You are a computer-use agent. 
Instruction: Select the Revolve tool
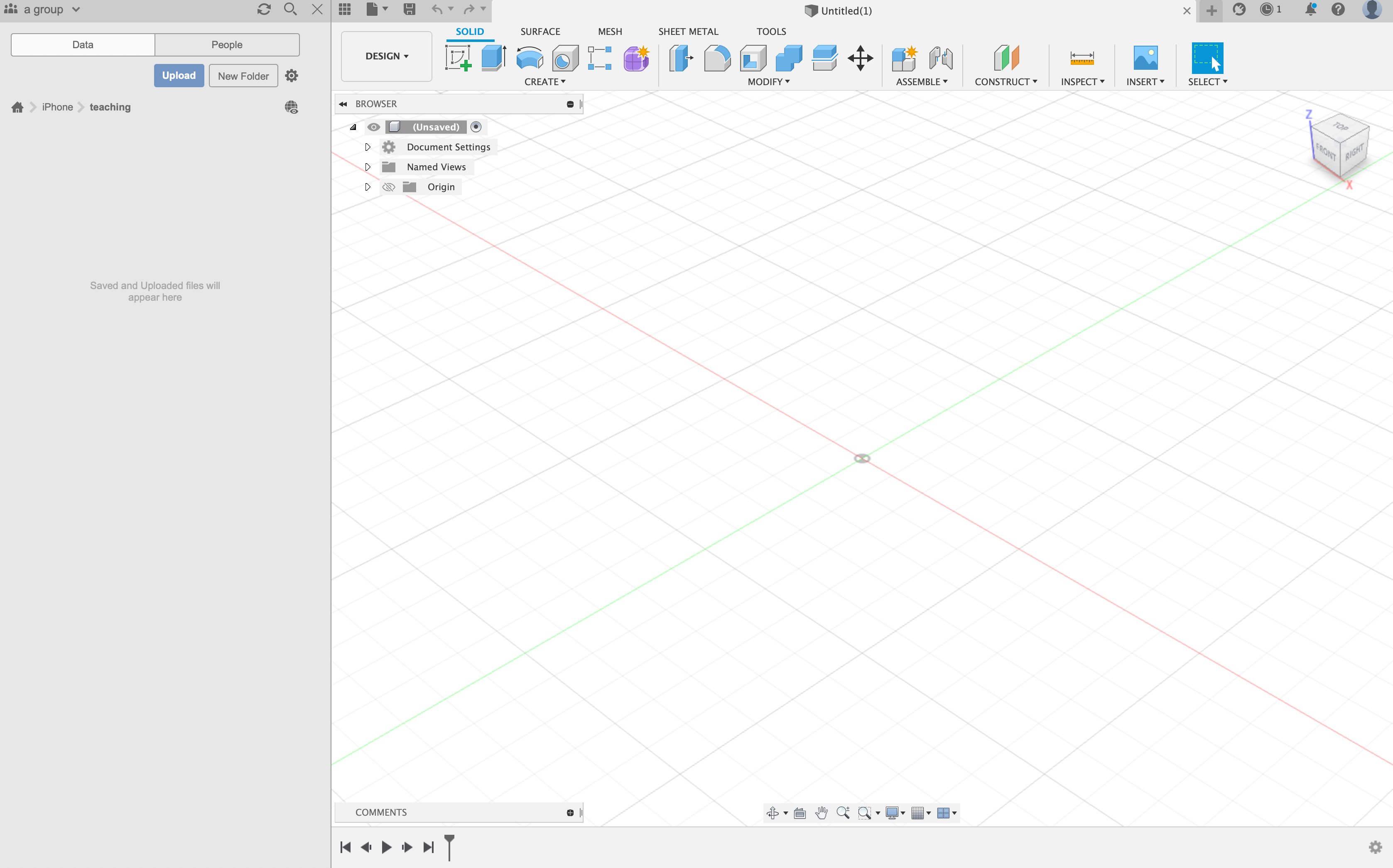coord(529,58)
